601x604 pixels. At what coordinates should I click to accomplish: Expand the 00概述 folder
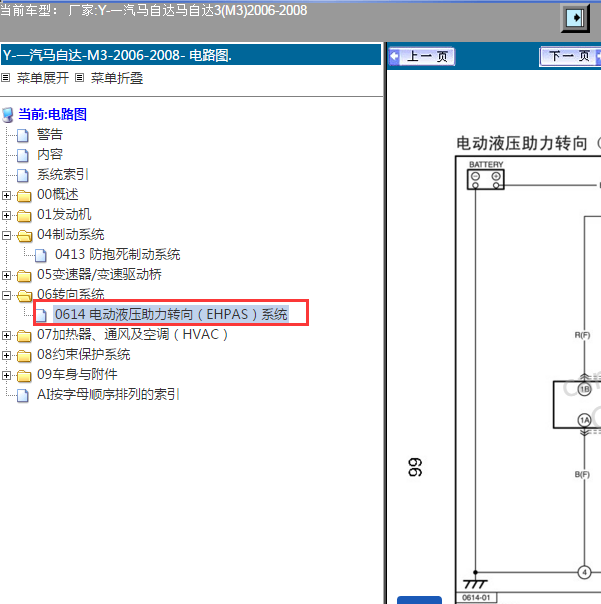(6, 195)
